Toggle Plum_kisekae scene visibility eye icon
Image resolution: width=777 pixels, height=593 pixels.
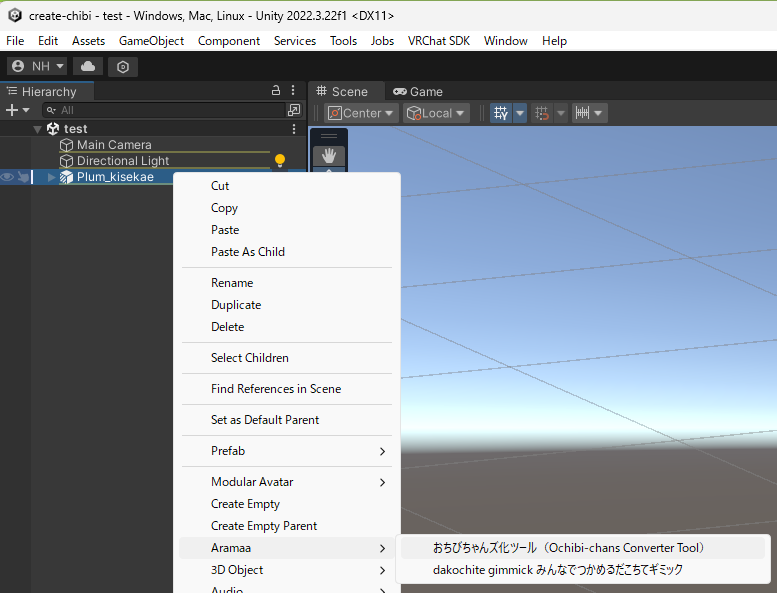click(x=7, y=177)
